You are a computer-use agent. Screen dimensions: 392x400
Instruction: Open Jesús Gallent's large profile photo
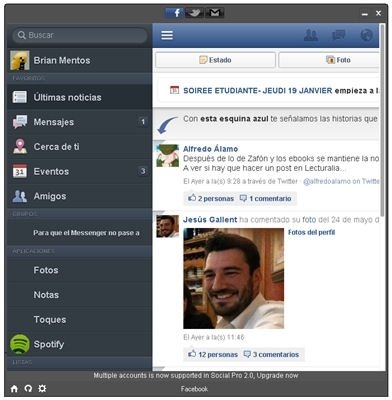(x=233, y=278)
